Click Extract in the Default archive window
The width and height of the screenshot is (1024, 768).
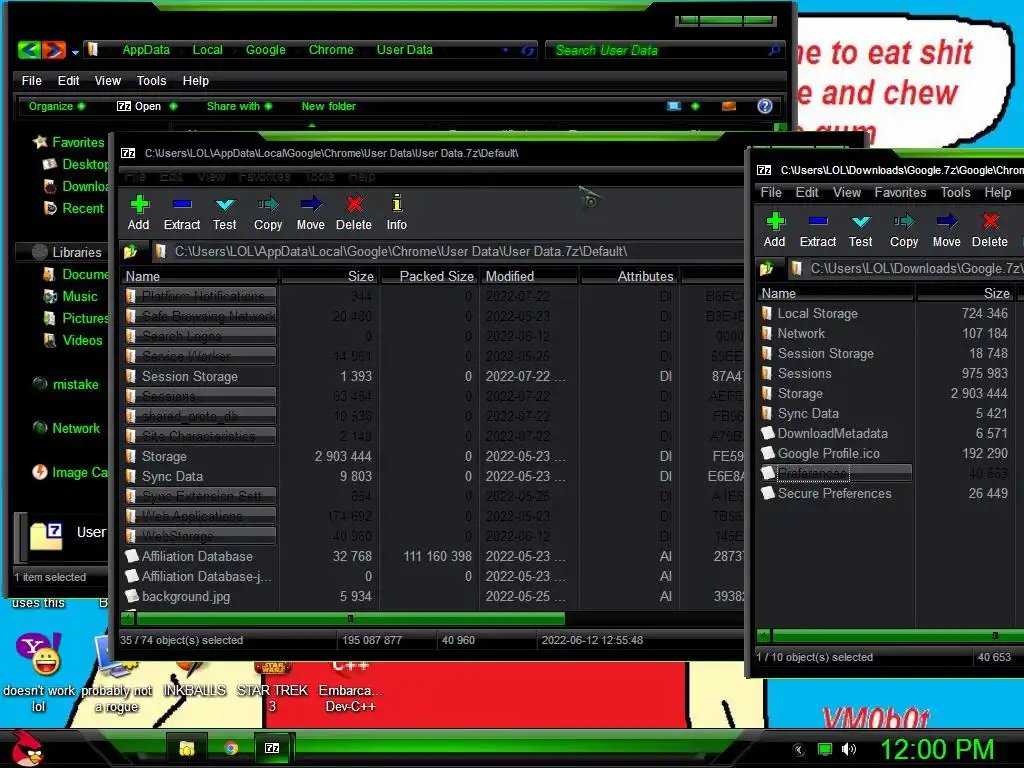[x=182, y=213]
